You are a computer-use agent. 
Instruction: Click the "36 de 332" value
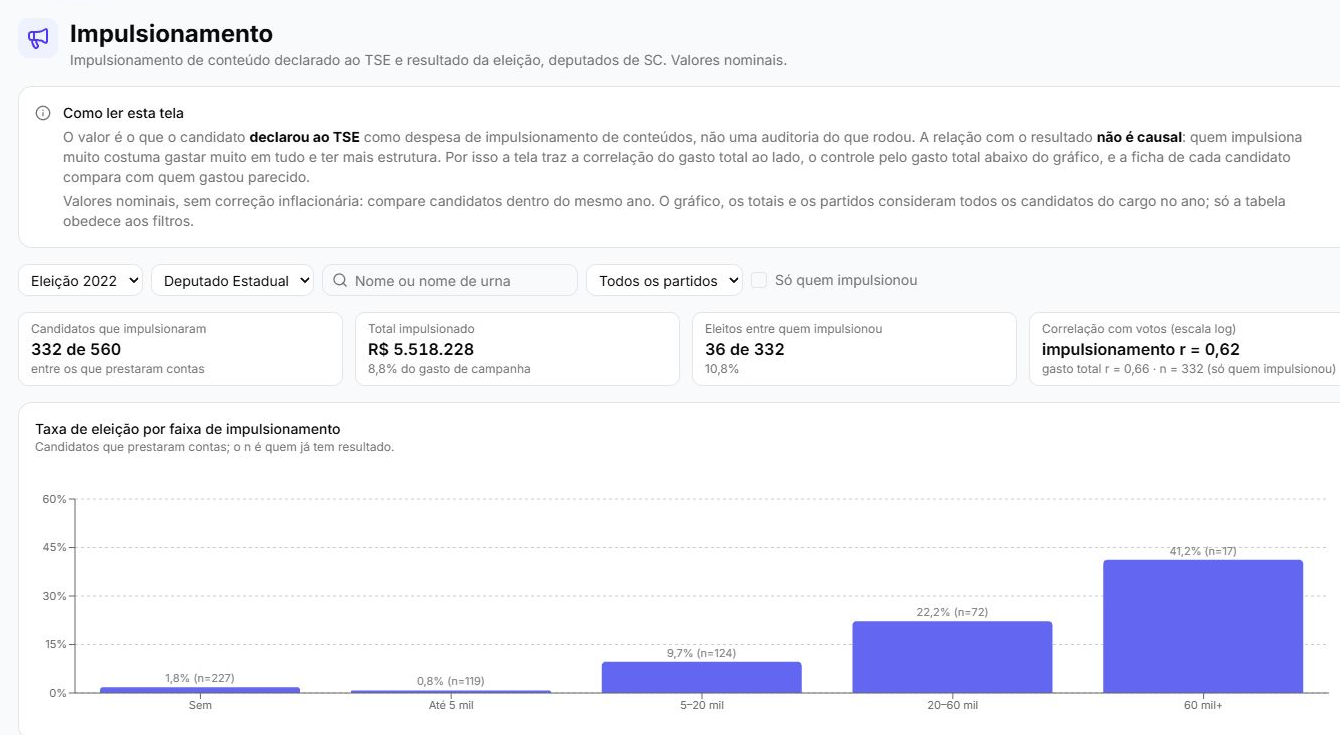click(x=745, y=349)
